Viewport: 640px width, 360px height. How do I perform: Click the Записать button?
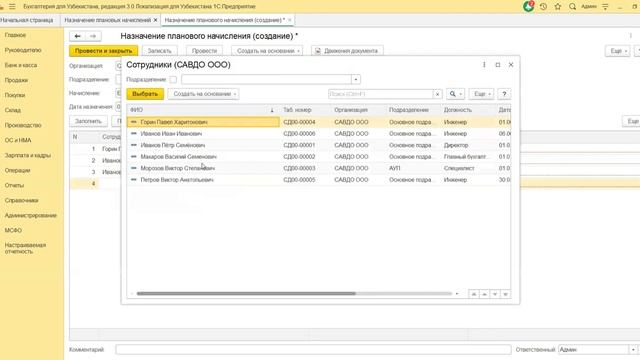(x=160, y=51)
